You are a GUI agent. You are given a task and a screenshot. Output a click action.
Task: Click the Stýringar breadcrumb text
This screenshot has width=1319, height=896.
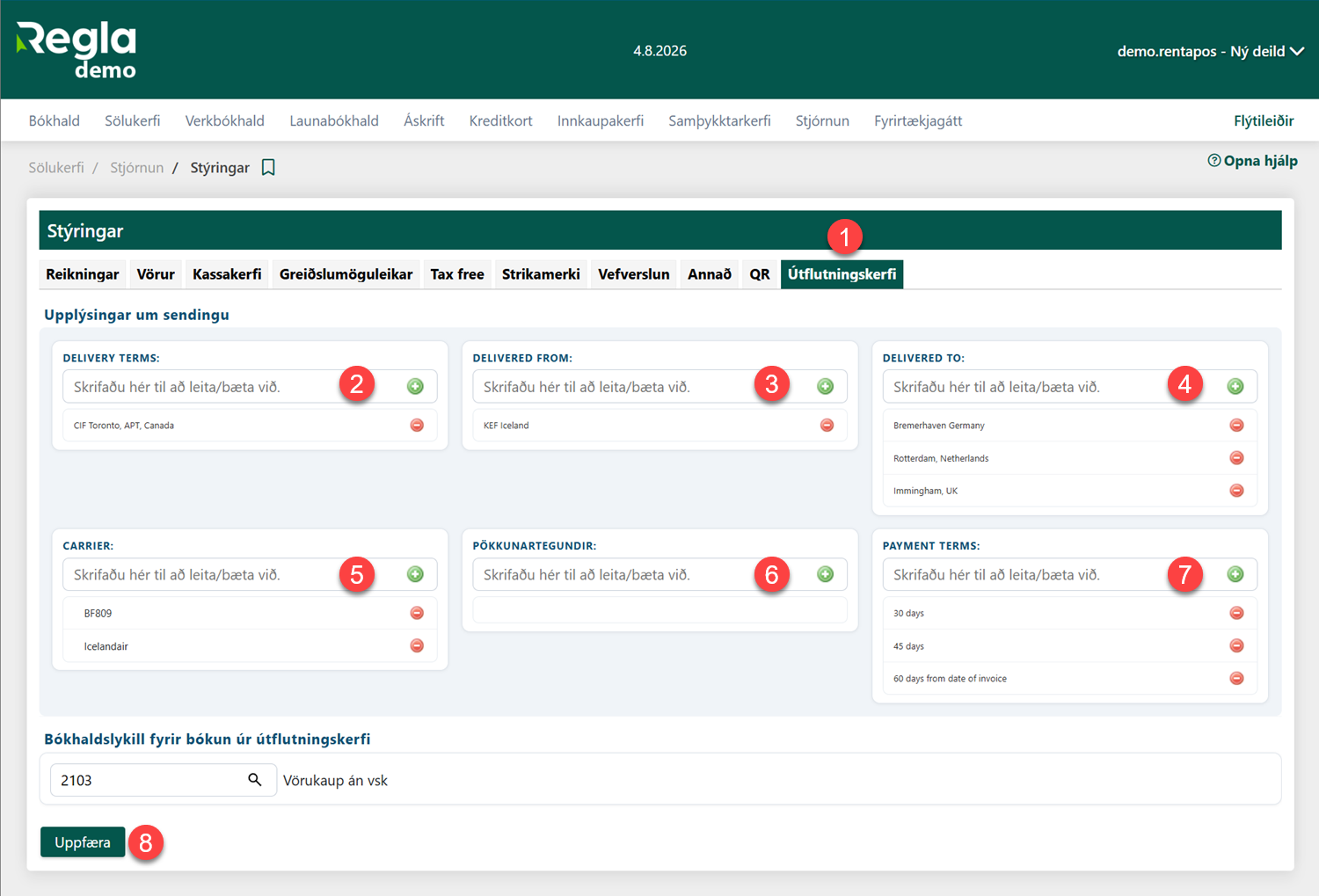[x=220, y=168]
